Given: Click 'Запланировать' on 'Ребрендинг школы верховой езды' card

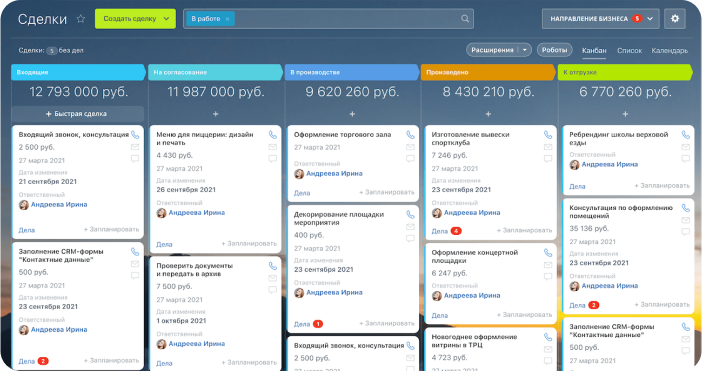Looking at the screenshot, I should [662, 186].
